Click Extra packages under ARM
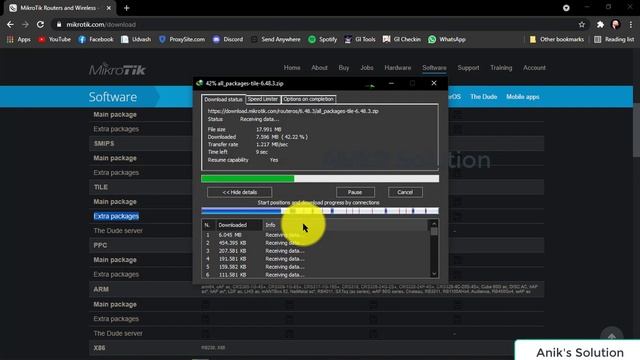 (x=116, y=319)
